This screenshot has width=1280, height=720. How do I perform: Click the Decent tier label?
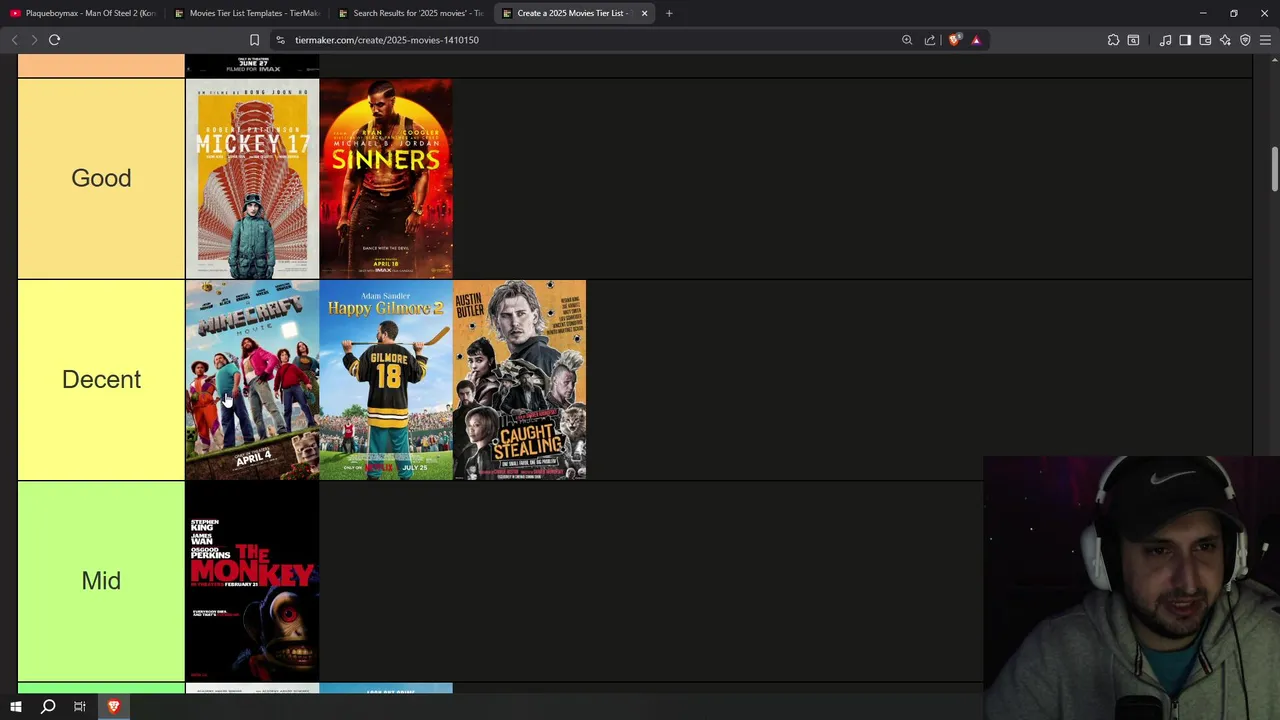pyautogui.click(x=101, y=380)
